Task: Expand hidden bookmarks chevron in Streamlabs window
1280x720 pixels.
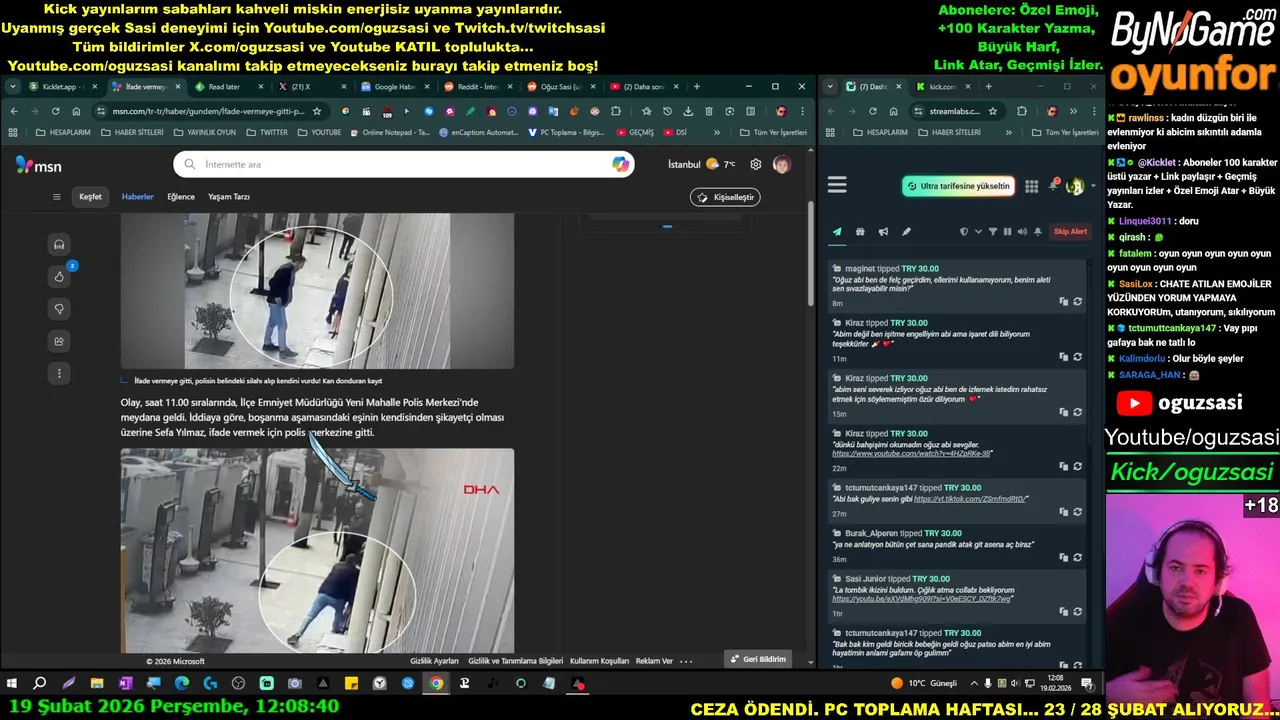Action: pos(1007,132)
